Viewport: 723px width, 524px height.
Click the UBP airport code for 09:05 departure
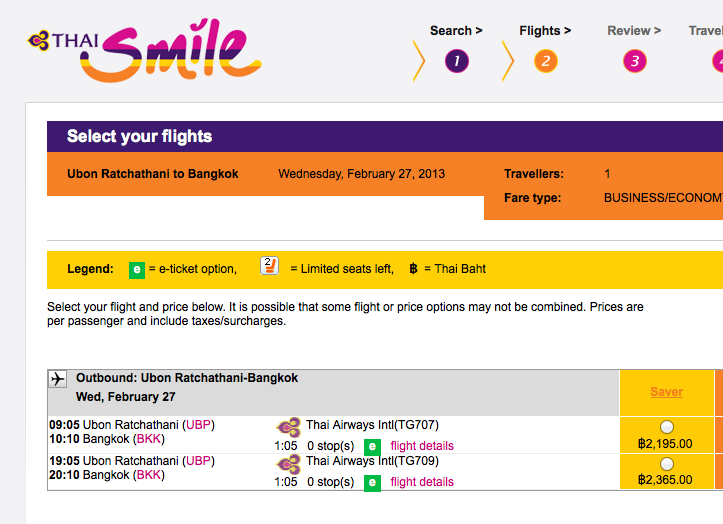199,424
